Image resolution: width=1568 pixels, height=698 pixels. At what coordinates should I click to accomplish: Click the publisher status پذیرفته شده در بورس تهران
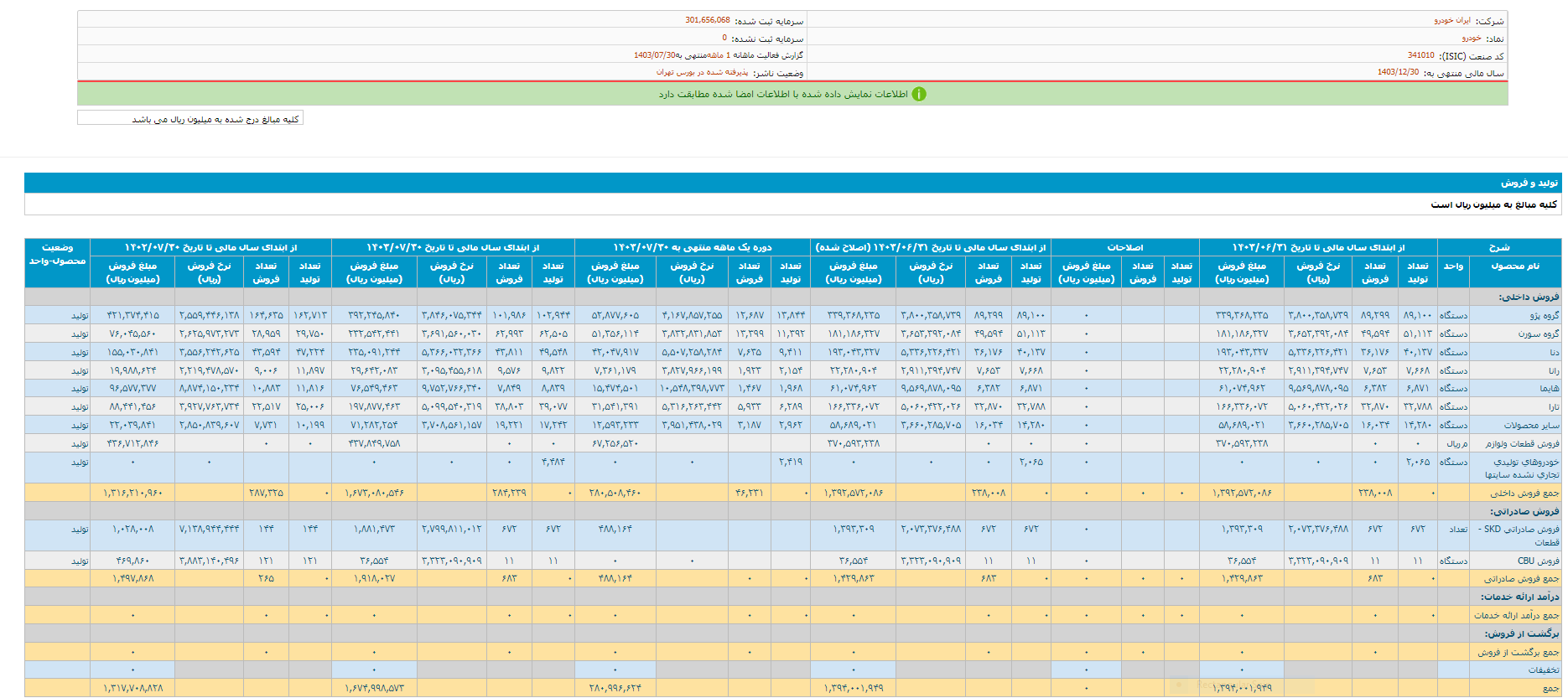702,73
